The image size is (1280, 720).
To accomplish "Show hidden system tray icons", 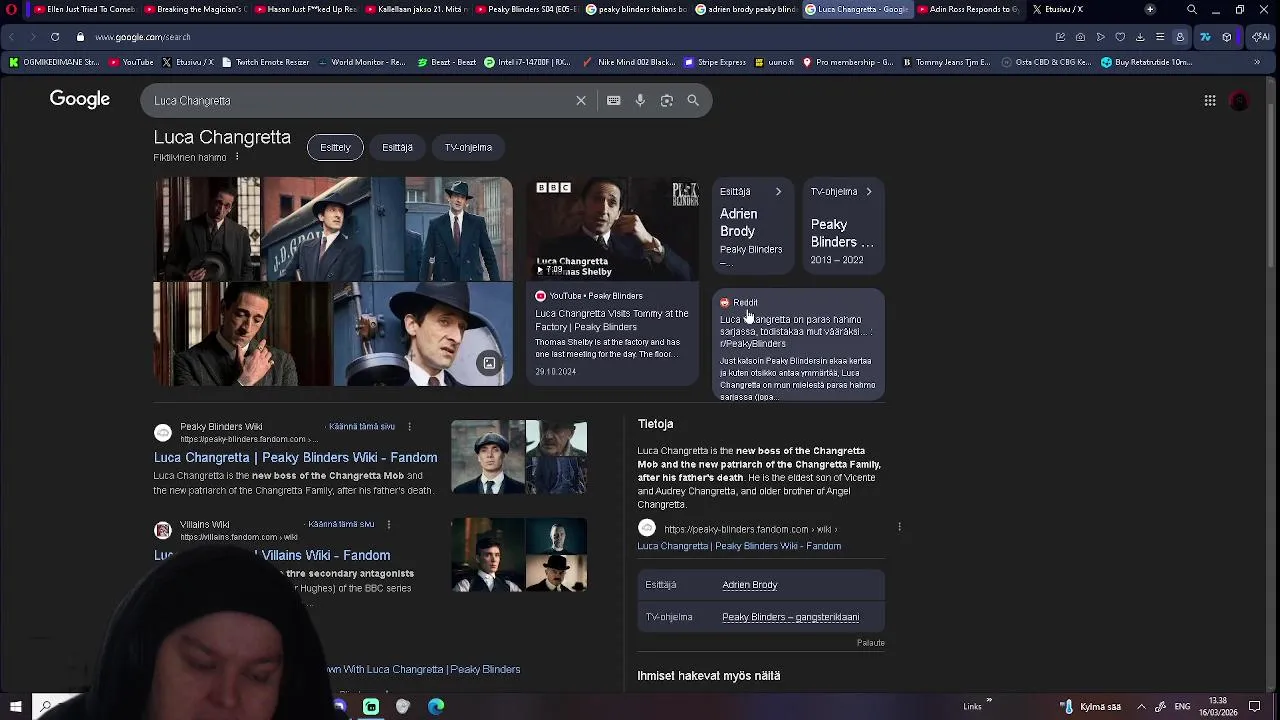I will tap(1141, 706).
